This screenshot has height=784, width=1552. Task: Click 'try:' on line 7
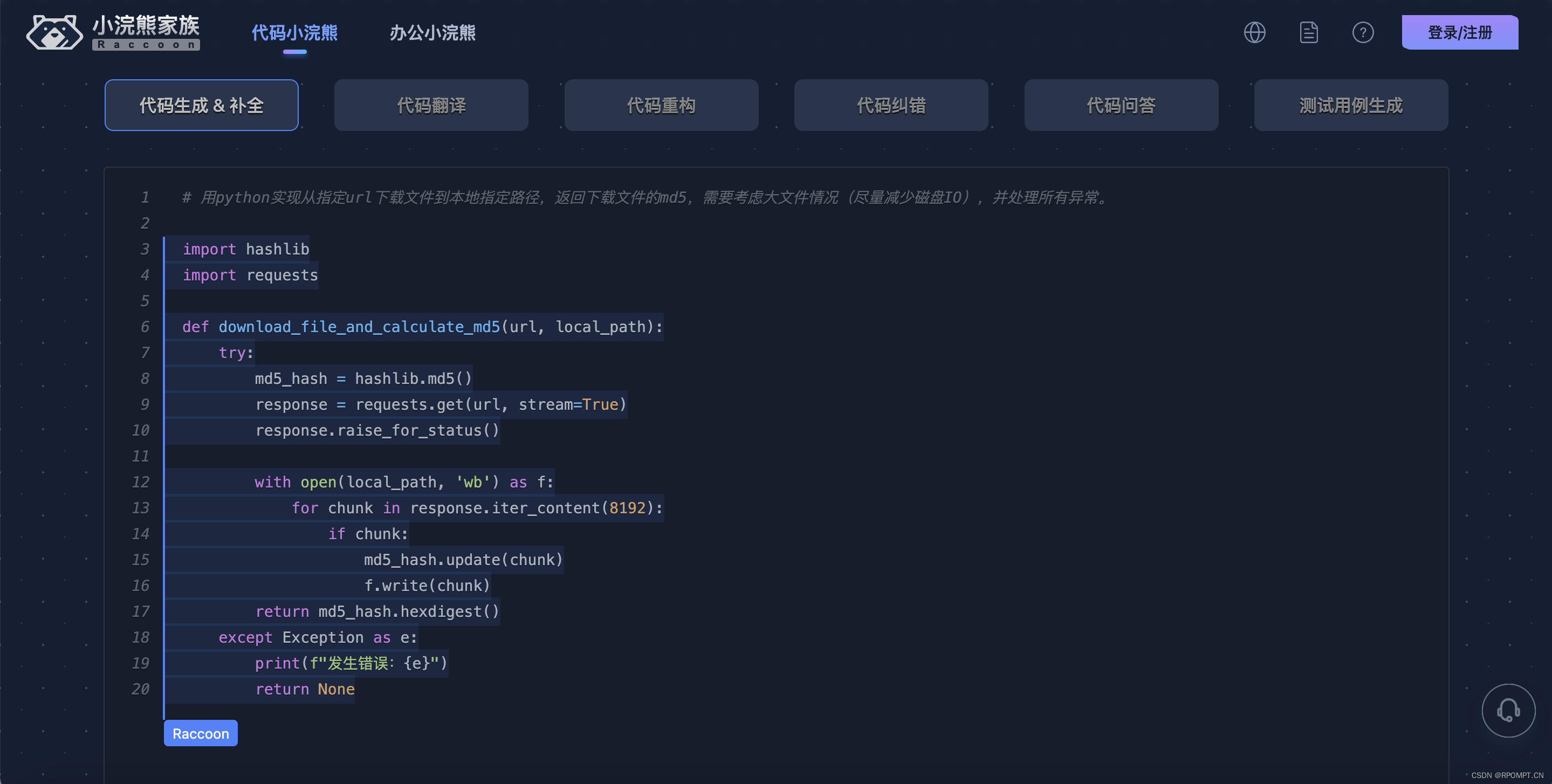(x=236, y=353)
